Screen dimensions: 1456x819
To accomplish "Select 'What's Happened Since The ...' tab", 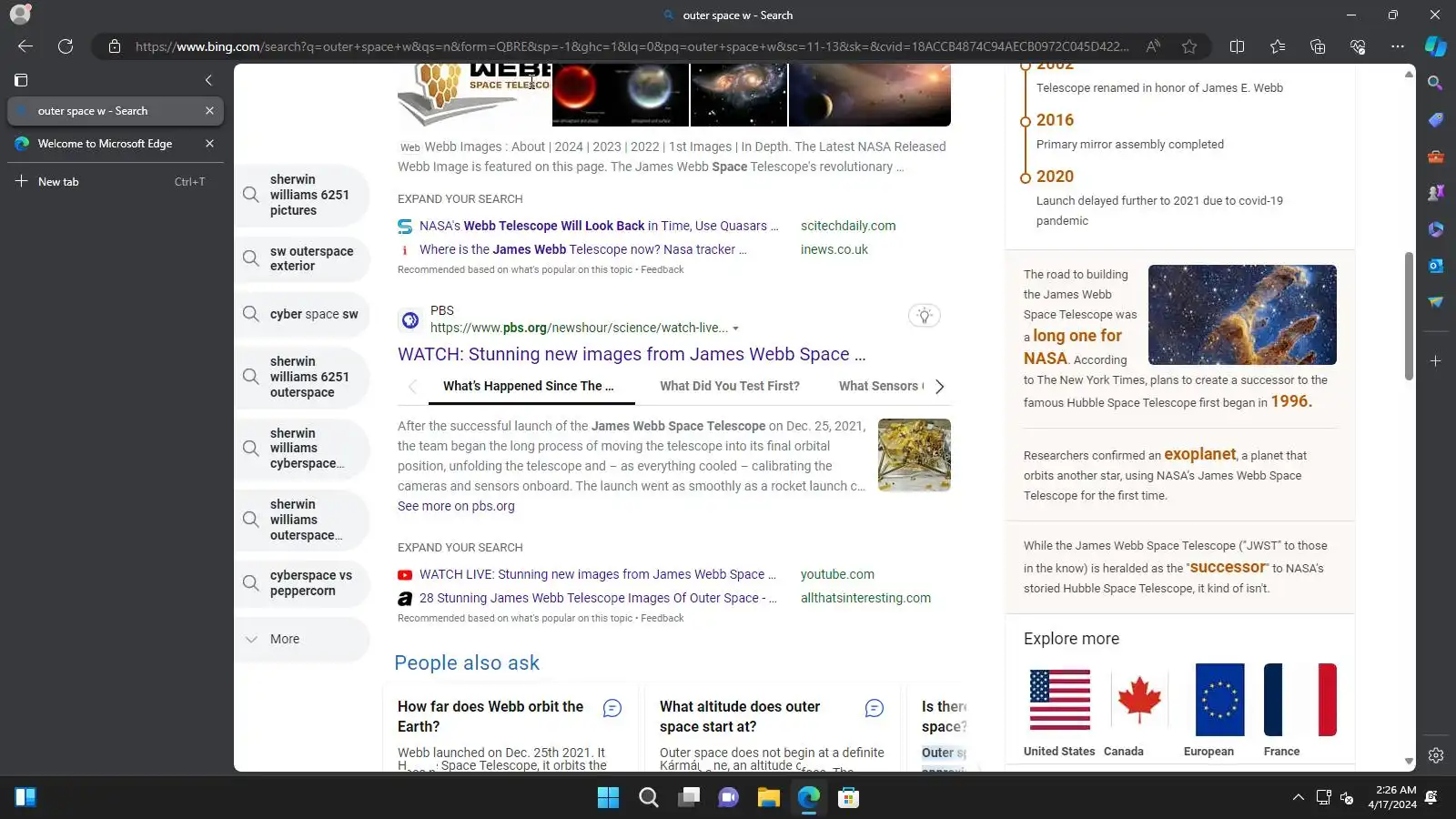I will [529, 387].
